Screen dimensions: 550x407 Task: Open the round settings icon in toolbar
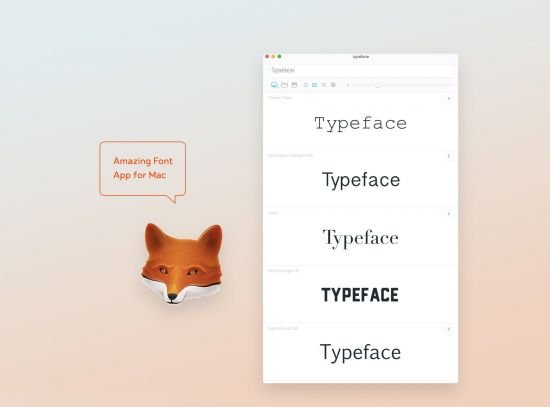point(333,85)
